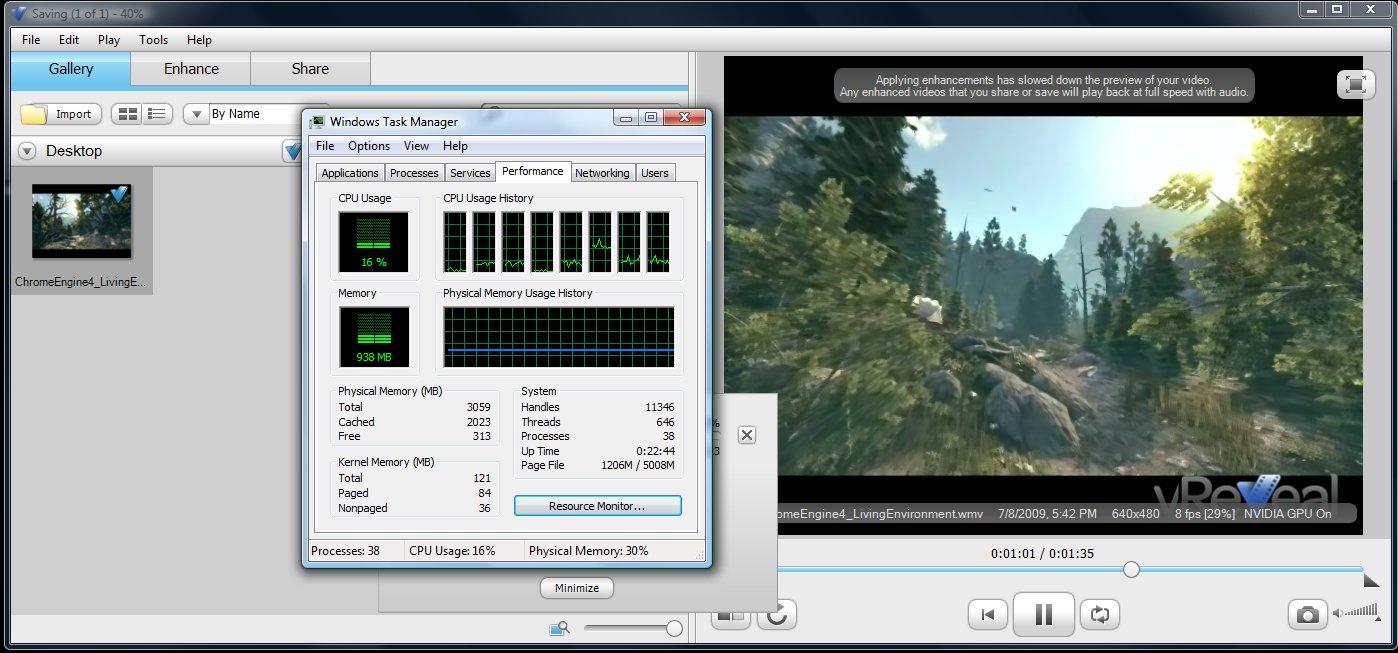The height and width of the screenshot is (653, 1398).
Task: Click the first CPU Usage History graph
Action: (455, 241)
